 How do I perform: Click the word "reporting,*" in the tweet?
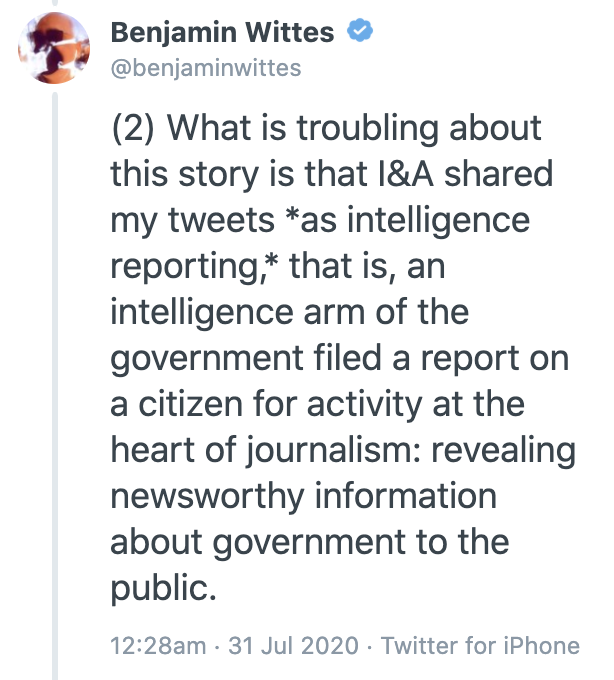(194, 267)
